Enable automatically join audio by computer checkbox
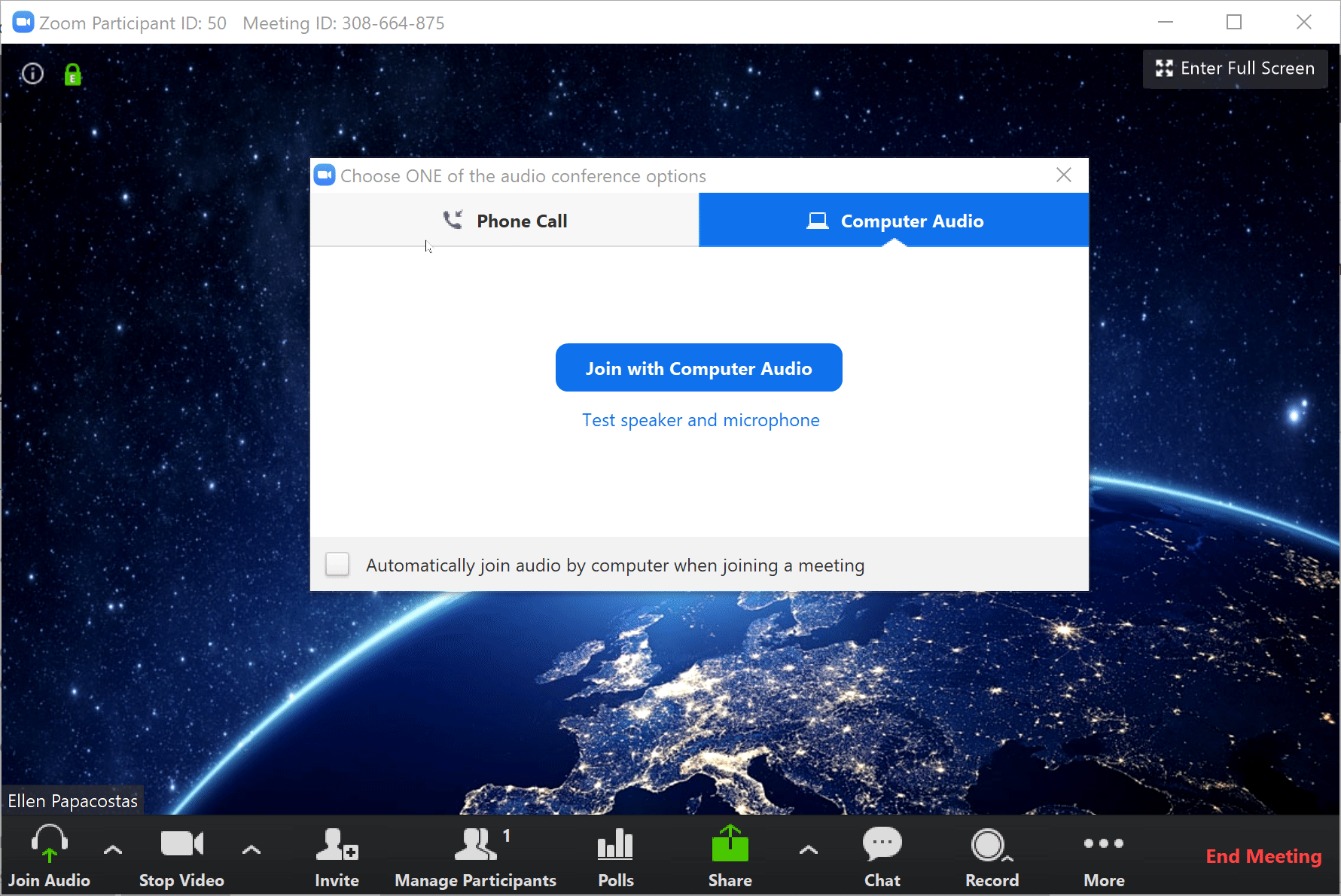 [x=337, y=564]
